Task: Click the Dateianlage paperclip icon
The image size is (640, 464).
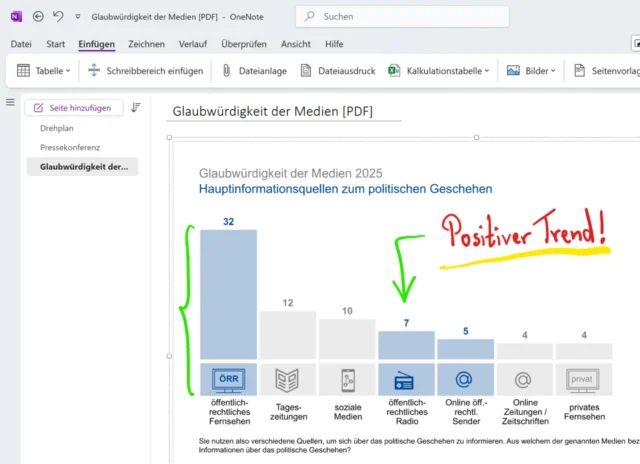Action: tap(227, 71)
